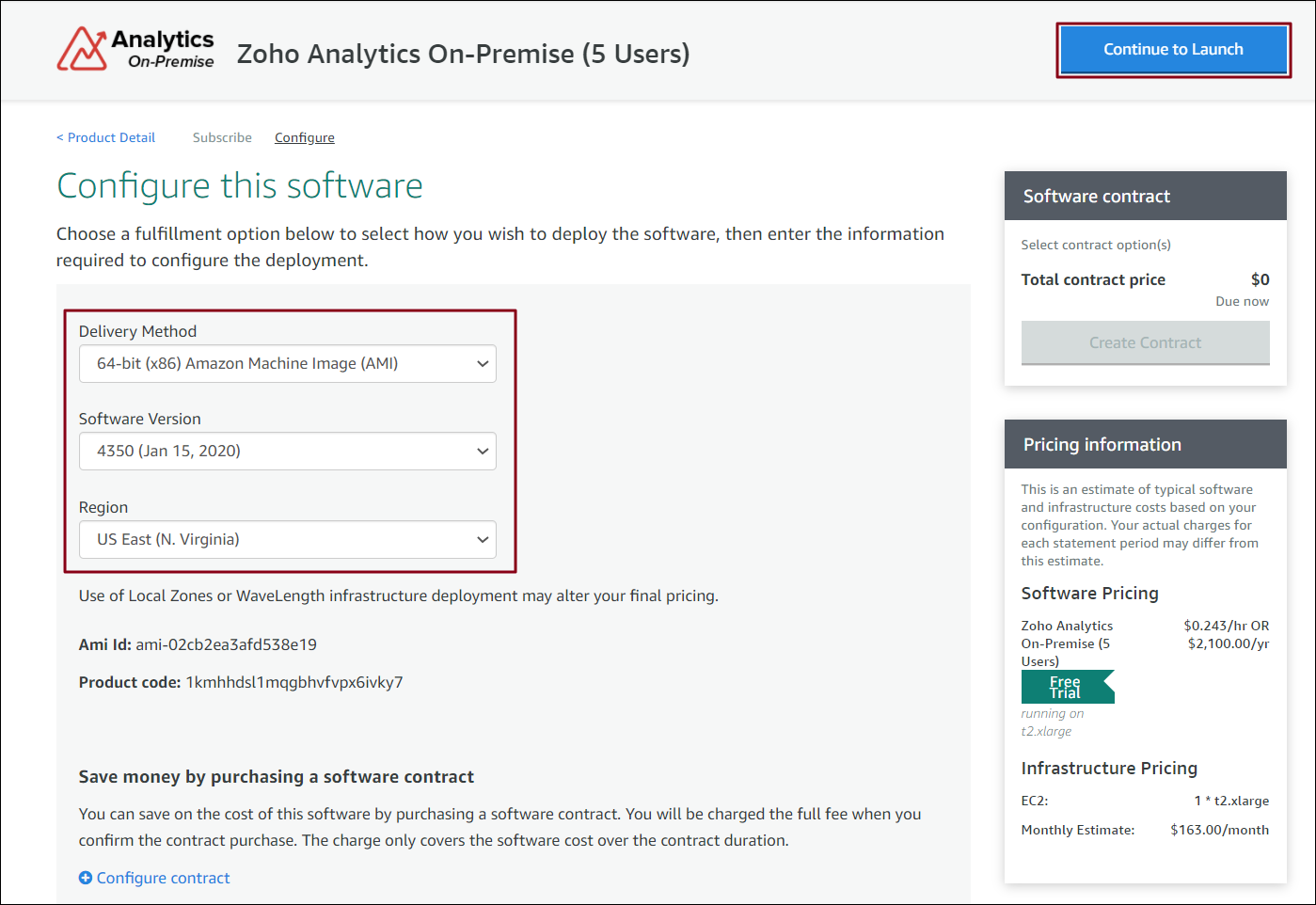Click the Select contract option(s) text
Screen dimensions: 1316x905
[x=1096, y=245]
